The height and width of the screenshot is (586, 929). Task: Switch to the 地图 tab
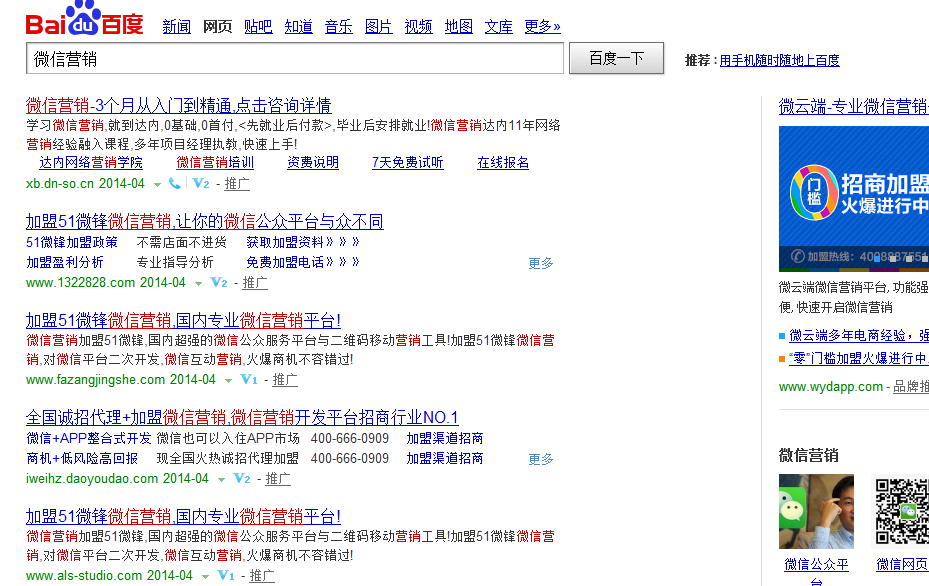pos(459,27)
